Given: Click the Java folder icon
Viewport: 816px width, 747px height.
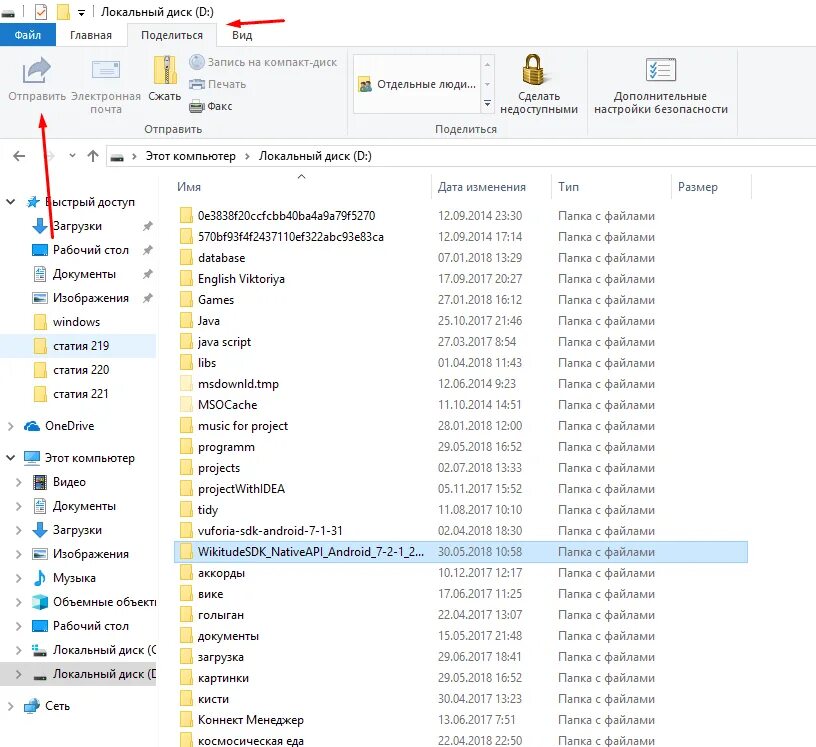Looking at the screenshot, I should click(186, 321).
